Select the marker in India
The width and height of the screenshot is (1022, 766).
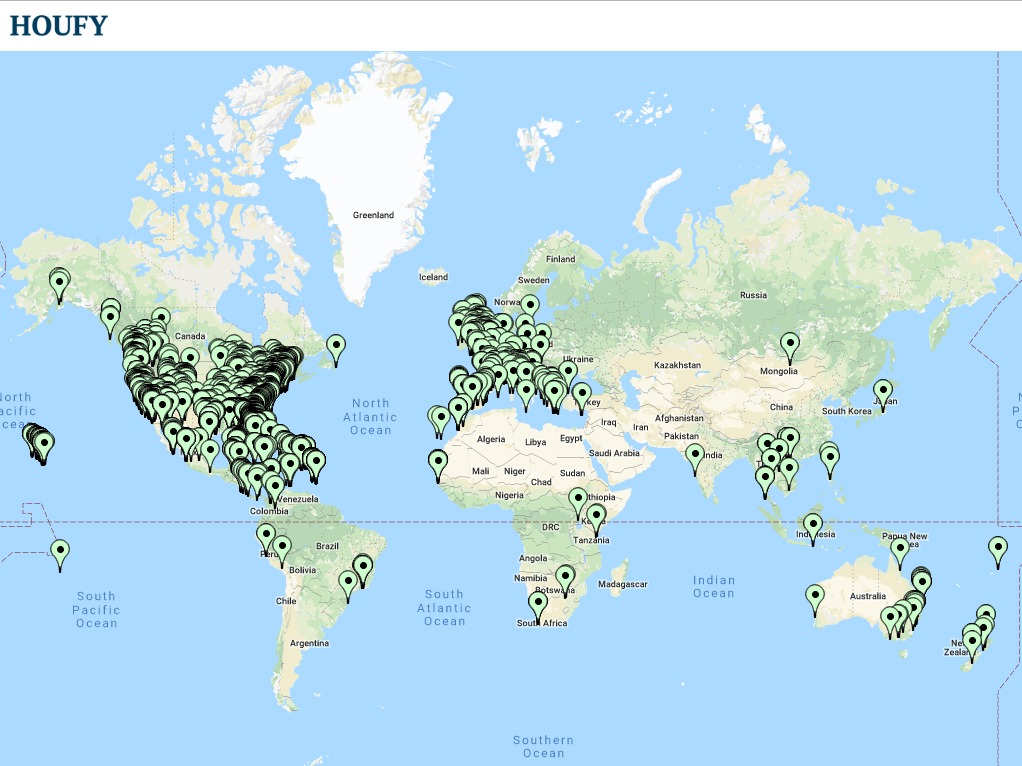pyautogui.click(x=695, y=457)
